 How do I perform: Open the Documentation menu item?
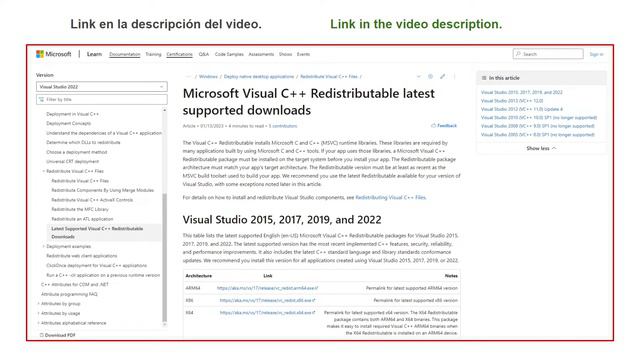point(124,54)
